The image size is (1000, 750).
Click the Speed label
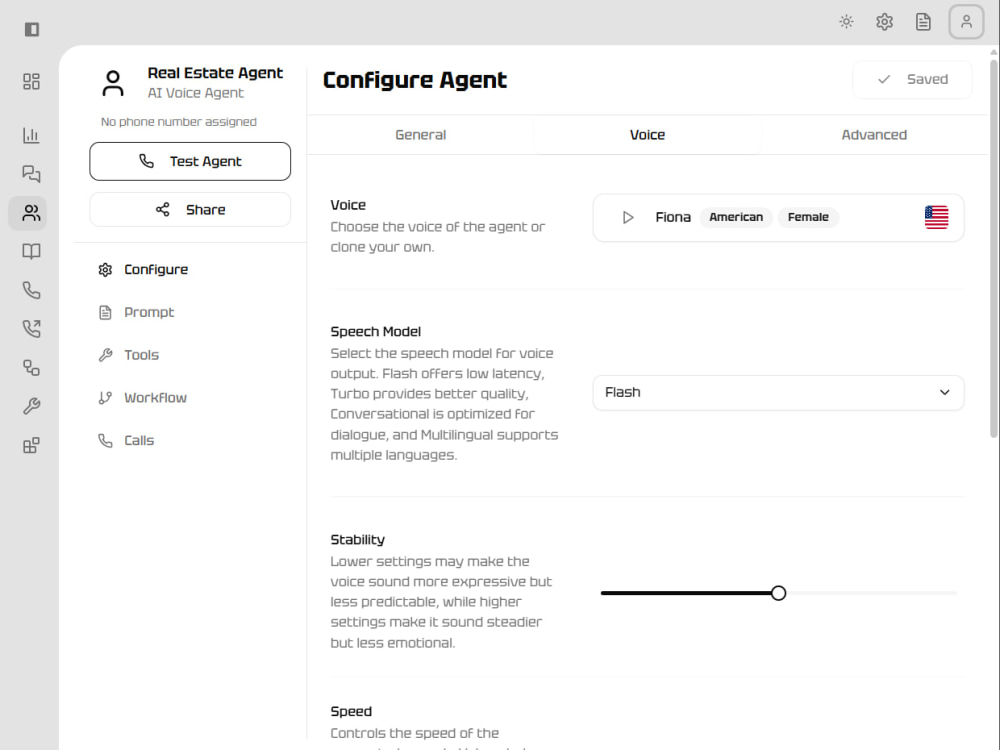click(x=351, y=712)
